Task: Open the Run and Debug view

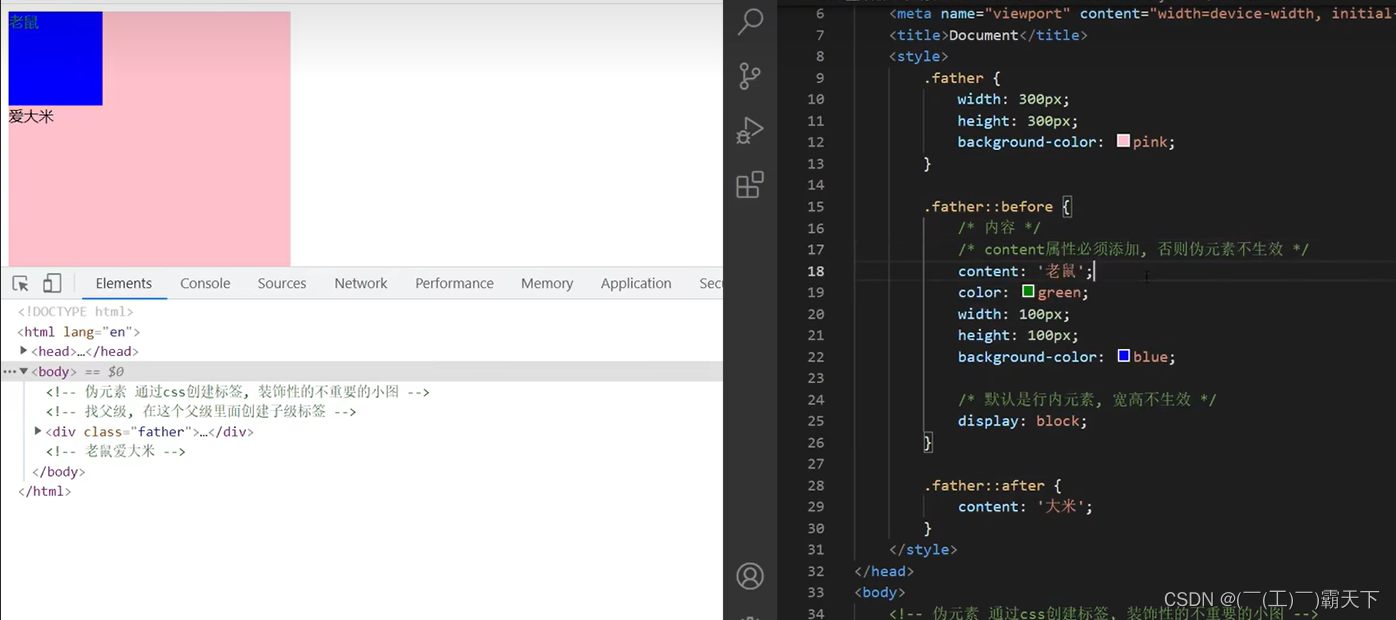Action: 750,131
